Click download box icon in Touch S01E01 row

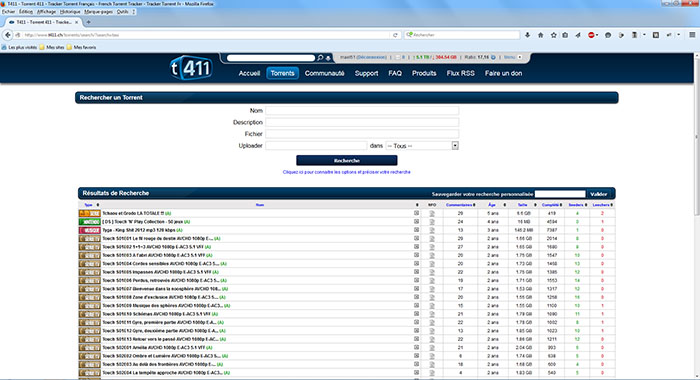pyautogui.click(x=417, y=238)
